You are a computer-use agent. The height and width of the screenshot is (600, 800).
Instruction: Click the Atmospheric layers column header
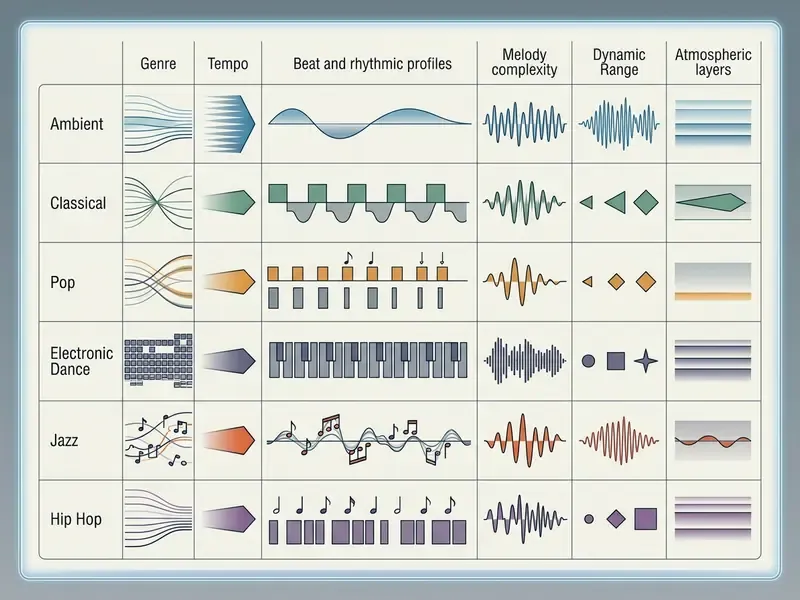(x=713, y=62)
